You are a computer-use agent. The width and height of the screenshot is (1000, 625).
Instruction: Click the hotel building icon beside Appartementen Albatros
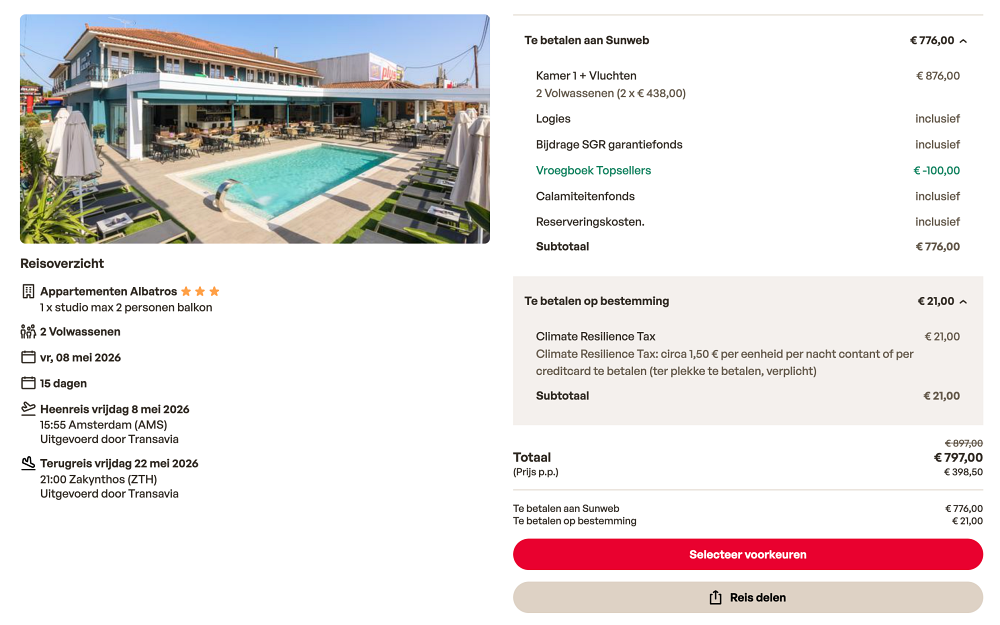[28, 292]
